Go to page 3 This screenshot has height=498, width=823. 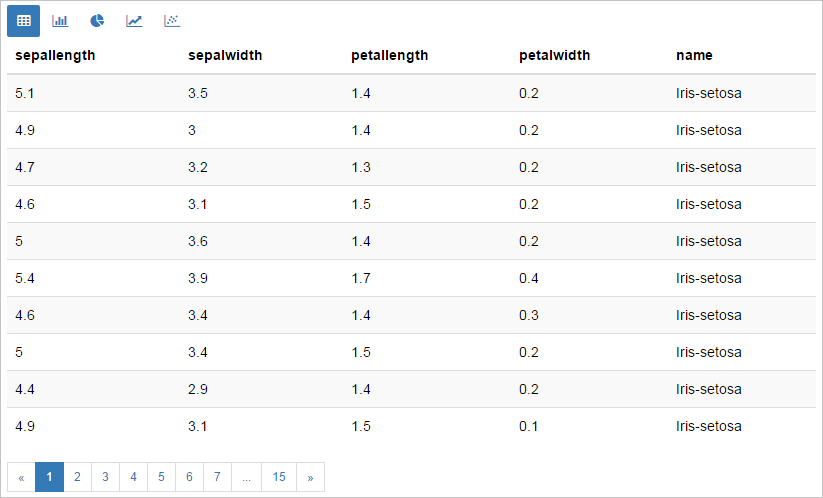click(x=105, y=477)
